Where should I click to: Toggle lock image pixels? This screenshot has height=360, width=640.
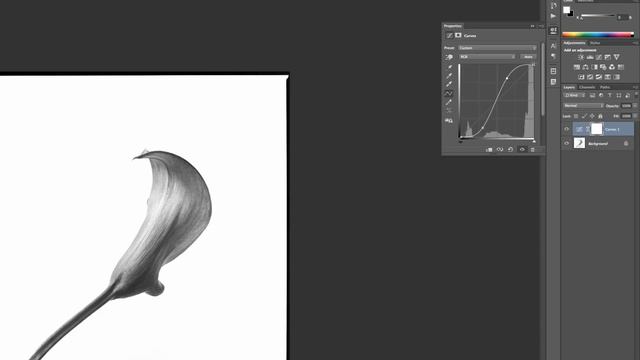584,116
